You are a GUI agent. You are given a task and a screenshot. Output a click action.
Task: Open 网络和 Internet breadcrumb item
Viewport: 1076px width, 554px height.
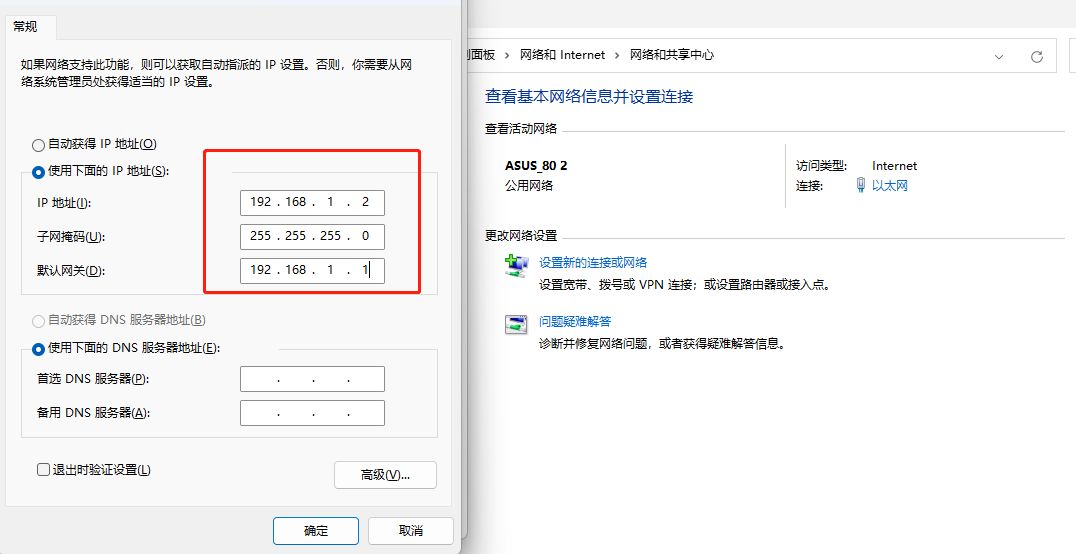coord(563,55)
